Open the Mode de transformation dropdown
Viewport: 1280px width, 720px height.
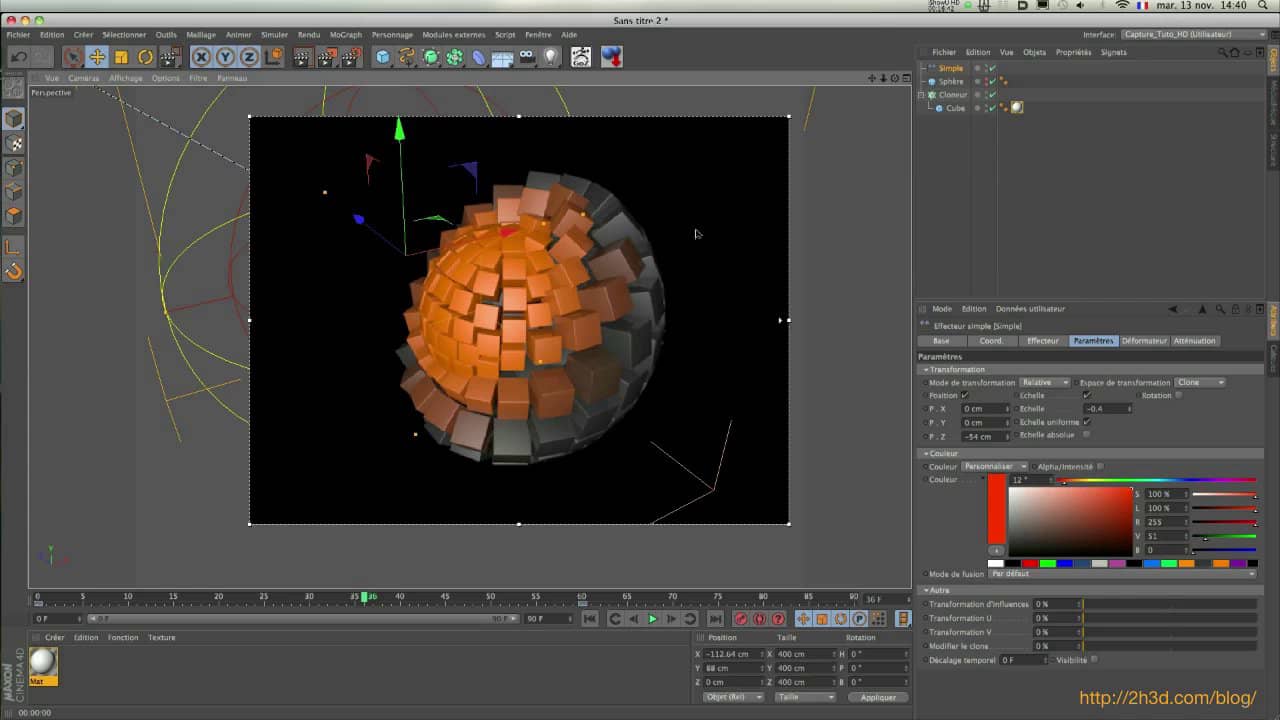[x=1044, y=382]
